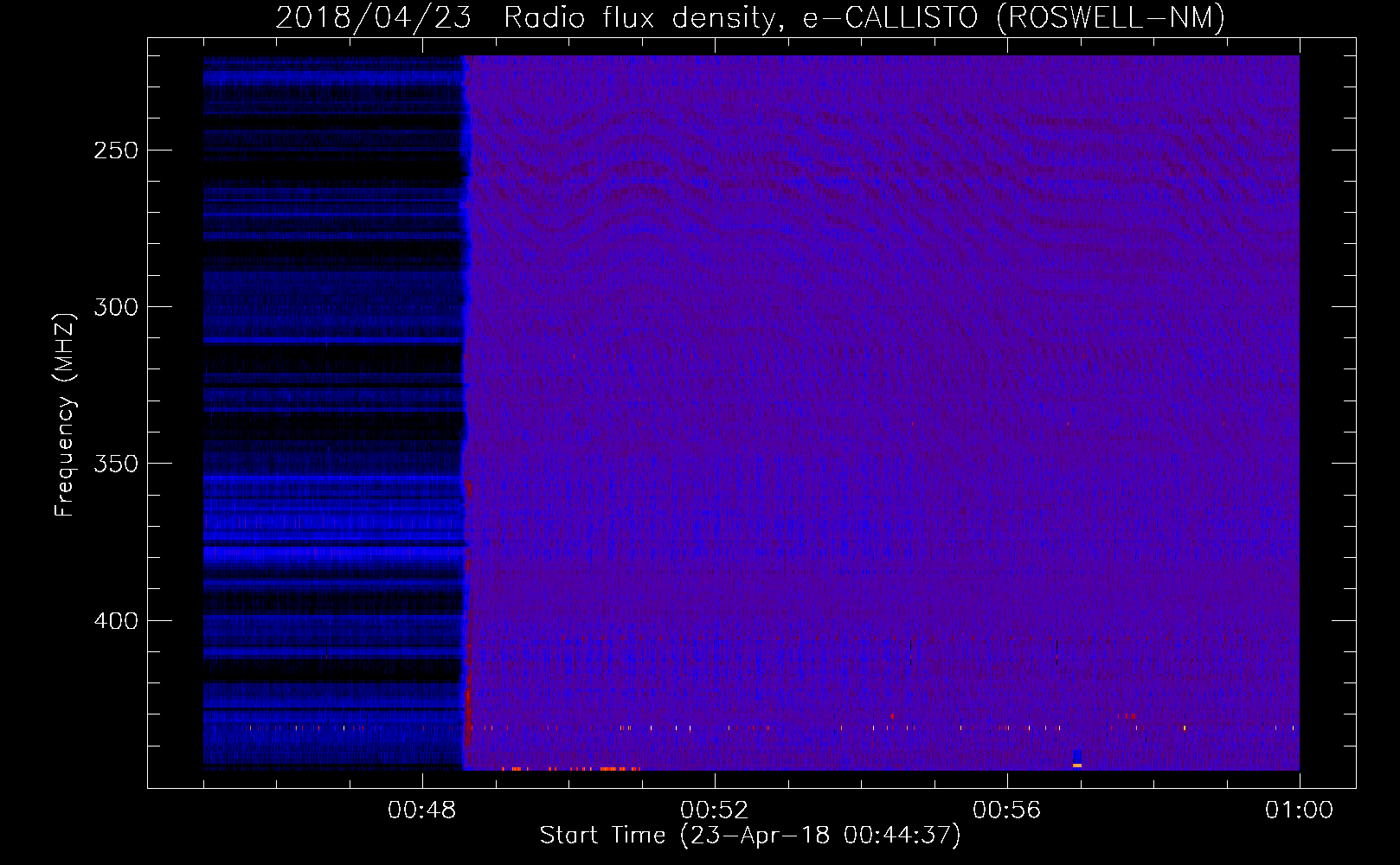The image size is (1400, 865).
Task: Select the 250 frequency tick label
Action: pyautogui.click(x=116, y=151)
